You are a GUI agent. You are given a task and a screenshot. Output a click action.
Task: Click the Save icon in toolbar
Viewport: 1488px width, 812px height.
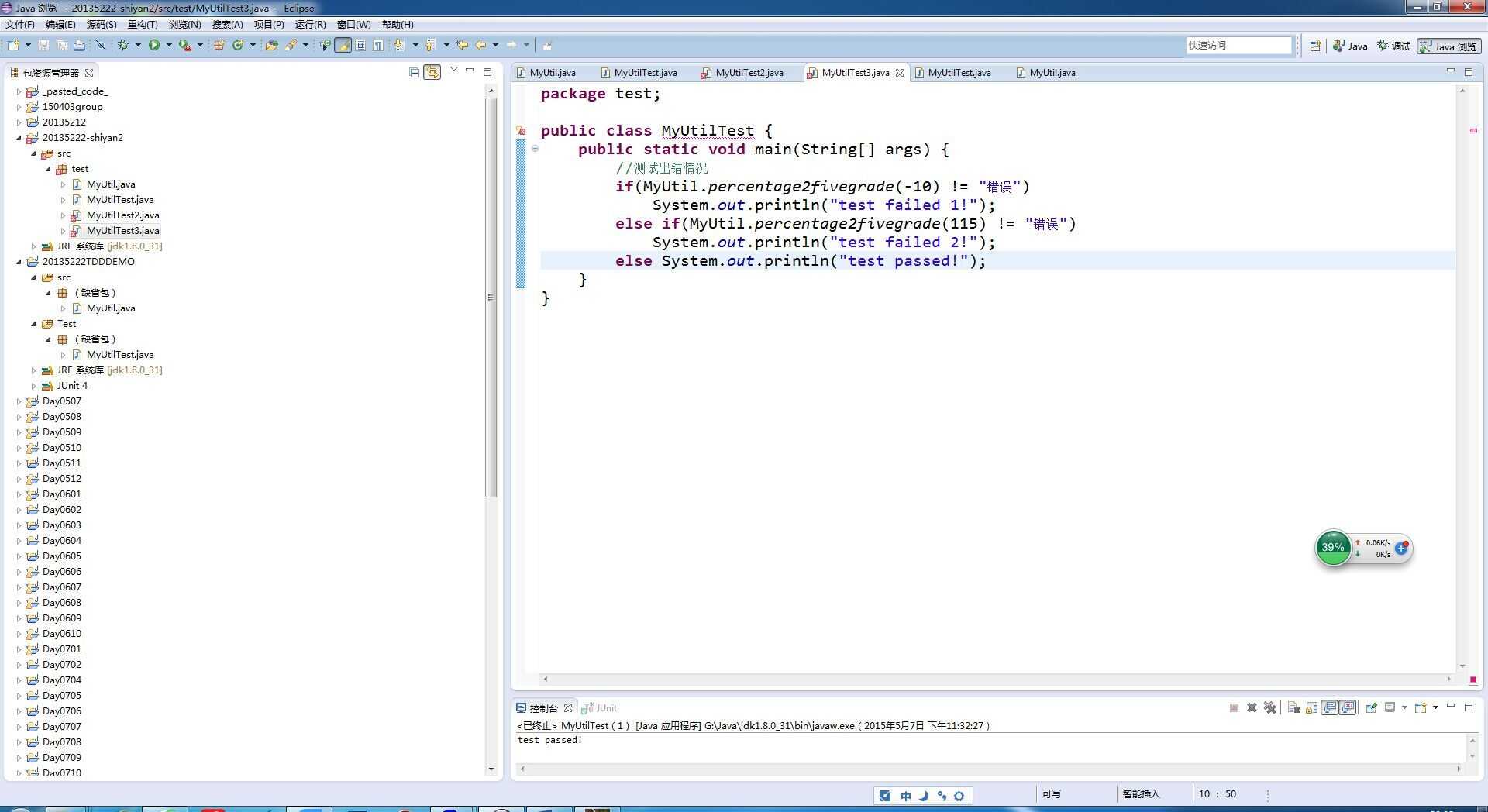(x=43, y=45)
